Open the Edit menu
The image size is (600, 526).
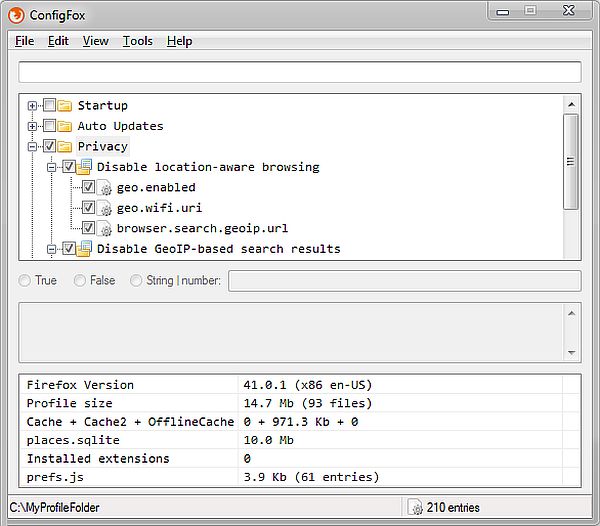pyautogui.click(x=58, y=41)
